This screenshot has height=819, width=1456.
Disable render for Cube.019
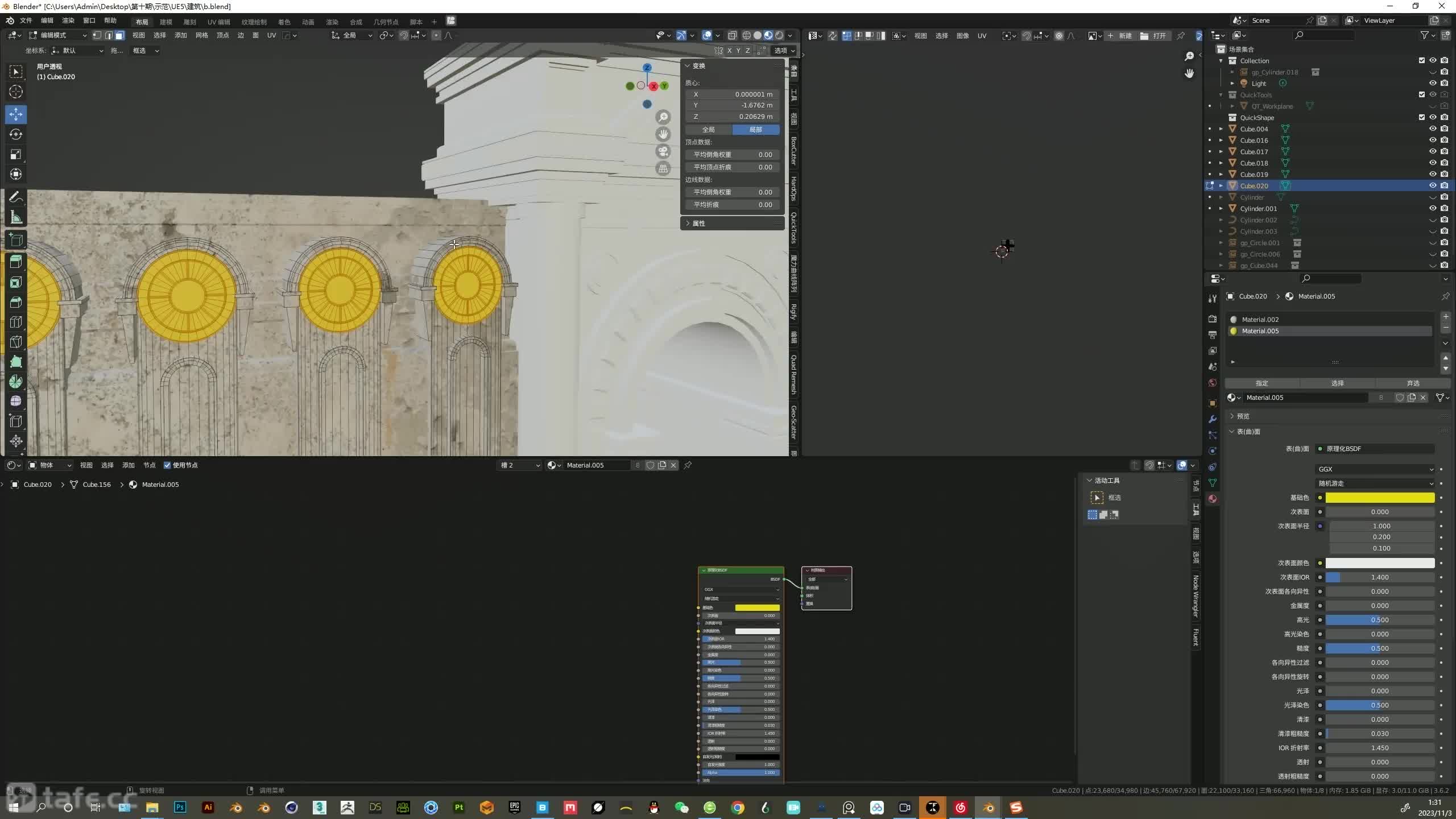pos(1444,174)
